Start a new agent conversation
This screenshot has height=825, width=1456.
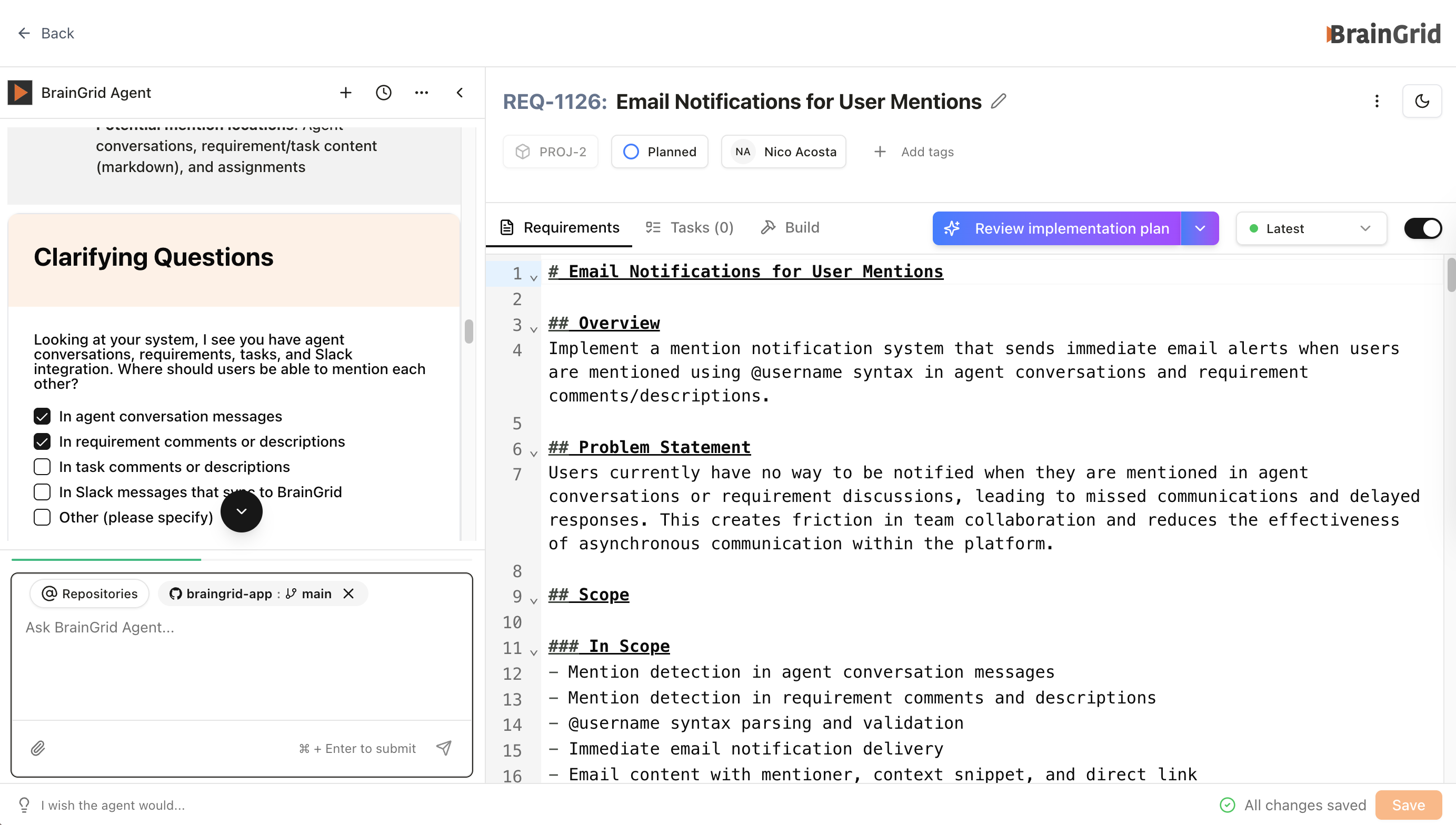[x=346, y=93]
